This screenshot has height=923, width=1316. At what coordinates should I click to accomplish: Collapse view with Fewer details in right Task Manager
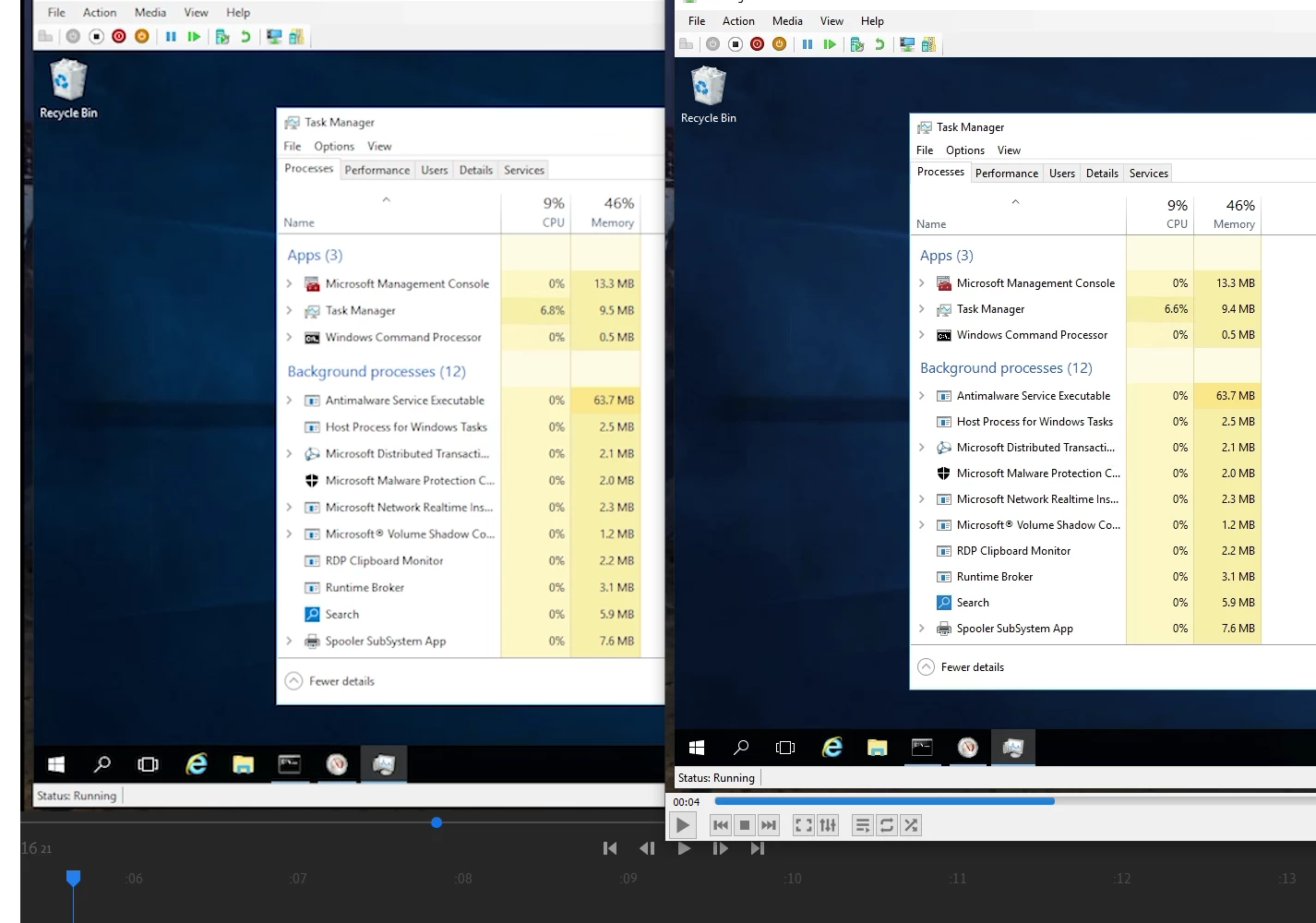961,666
